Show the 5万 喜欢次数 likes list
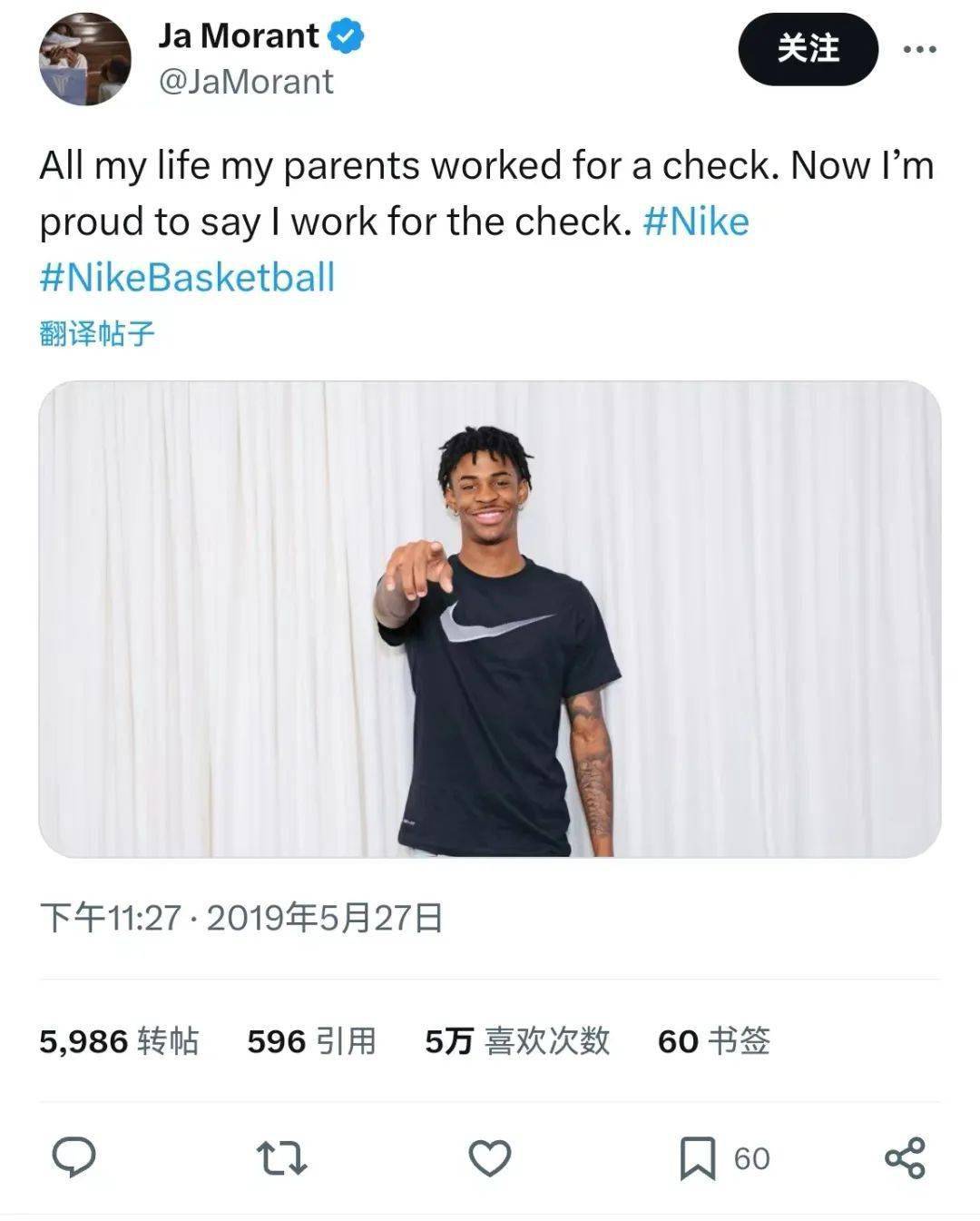The width and height of the screenshot is (980, 1221). (517, 1040)
